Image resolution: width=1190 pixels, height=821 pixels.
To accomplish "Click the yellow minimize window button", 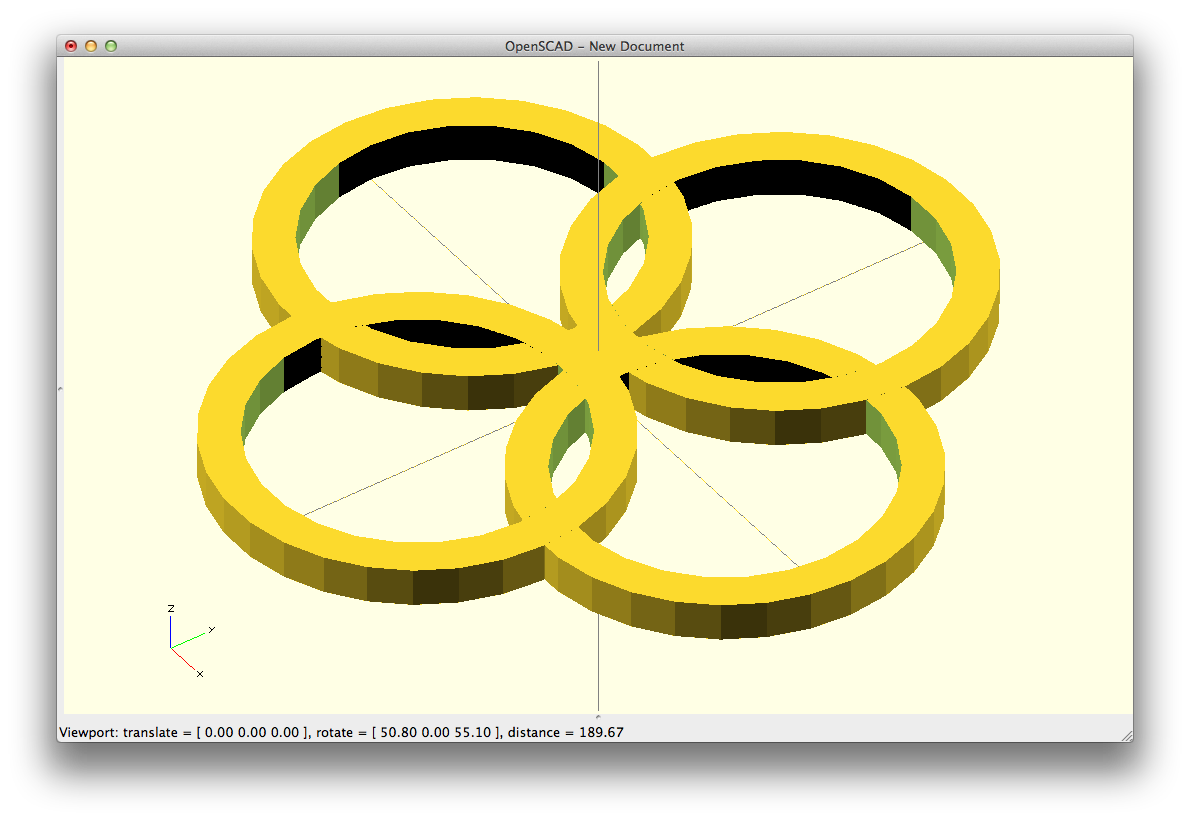I will tap(91, 46).
